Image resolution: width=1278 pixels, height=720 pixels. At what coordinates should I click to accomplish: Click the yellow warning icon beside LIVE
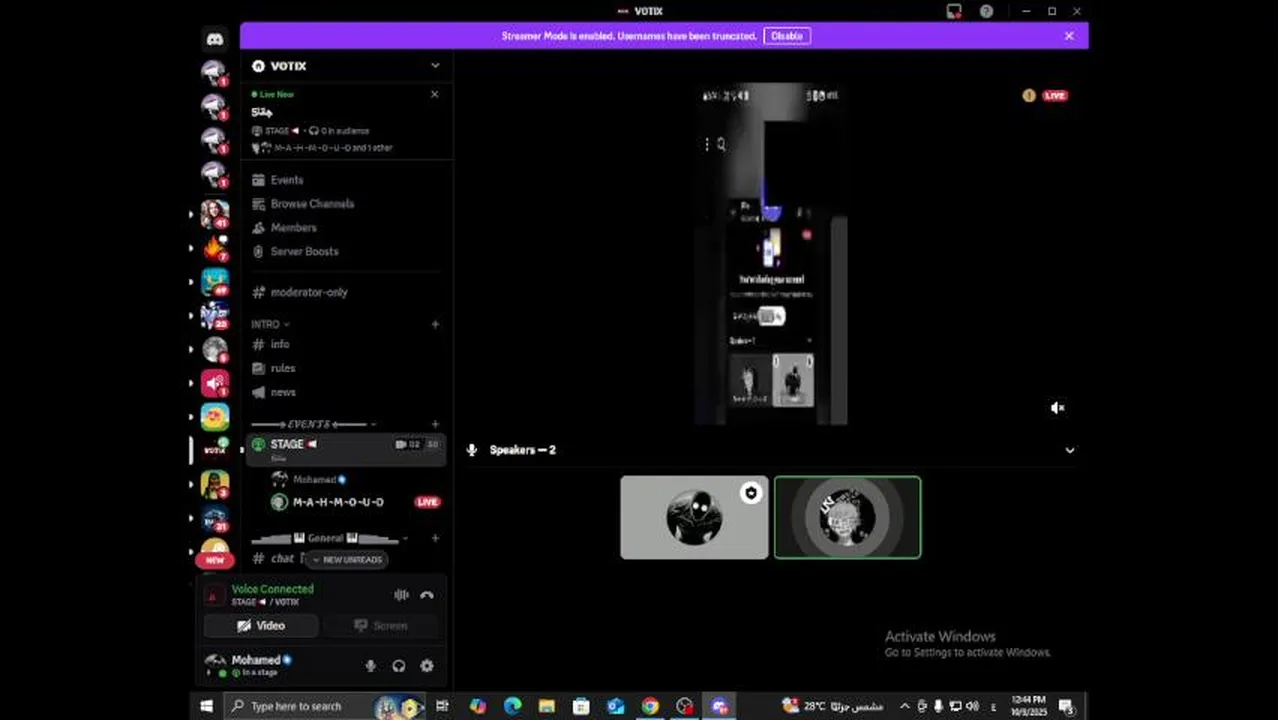(x=1029, y=96)
